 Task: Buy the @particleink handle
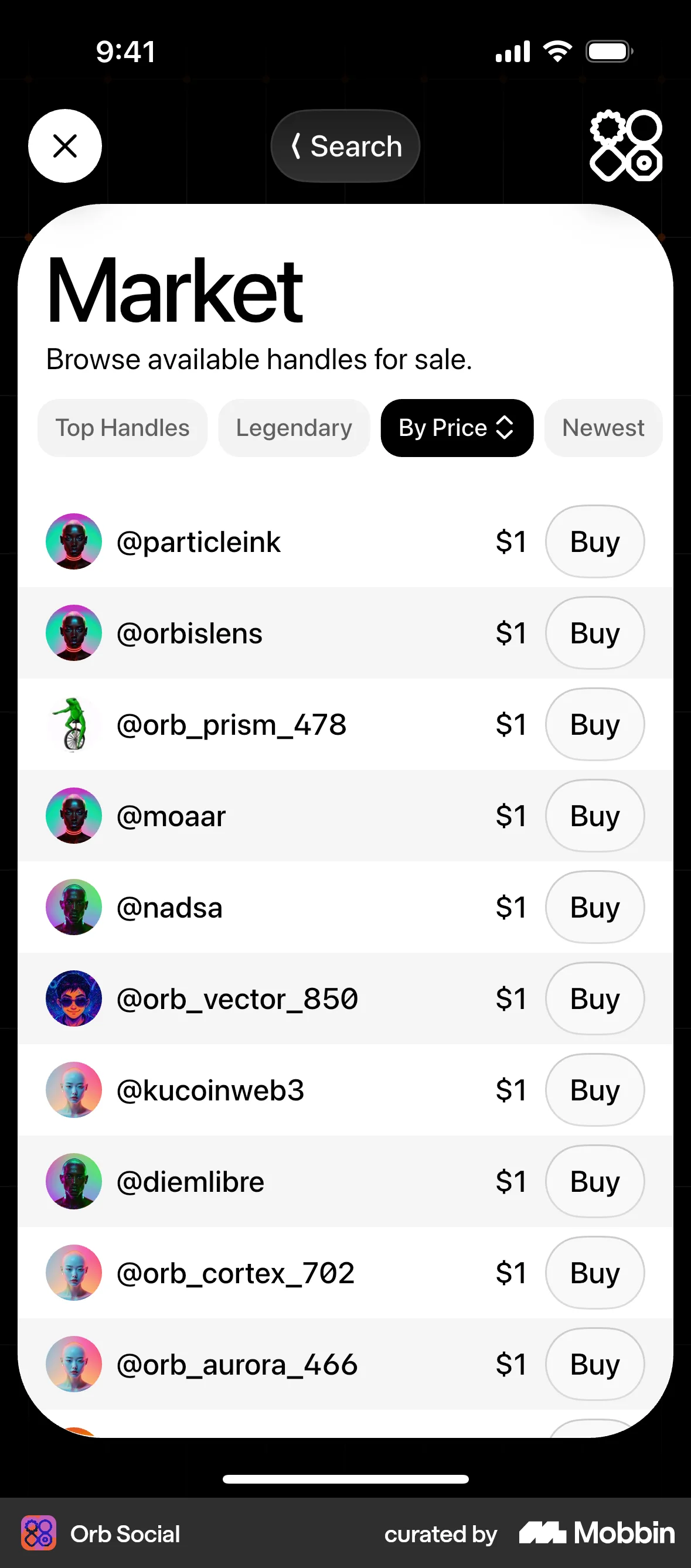[594, 541]
